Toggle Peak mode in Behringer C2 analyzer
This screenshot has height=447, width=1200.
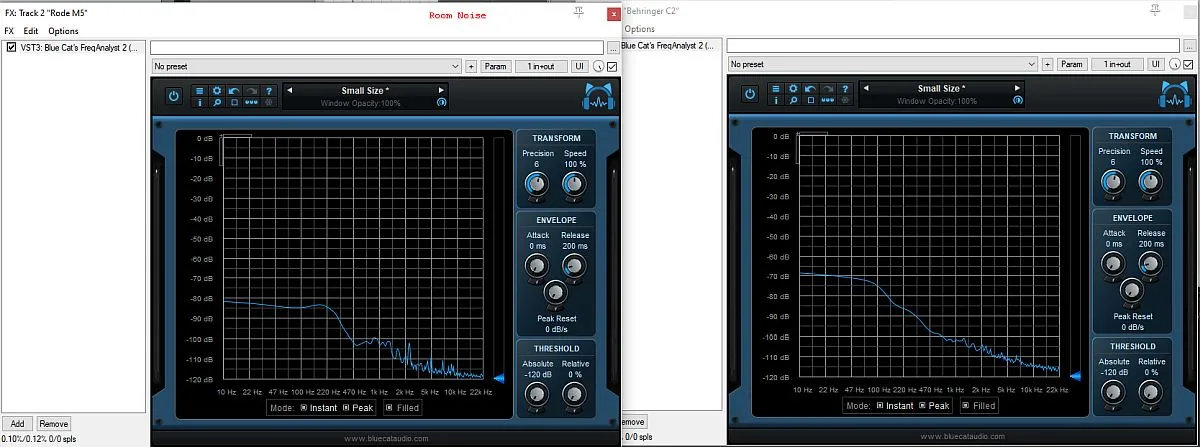pyautogui.click(x=934, y=405)
